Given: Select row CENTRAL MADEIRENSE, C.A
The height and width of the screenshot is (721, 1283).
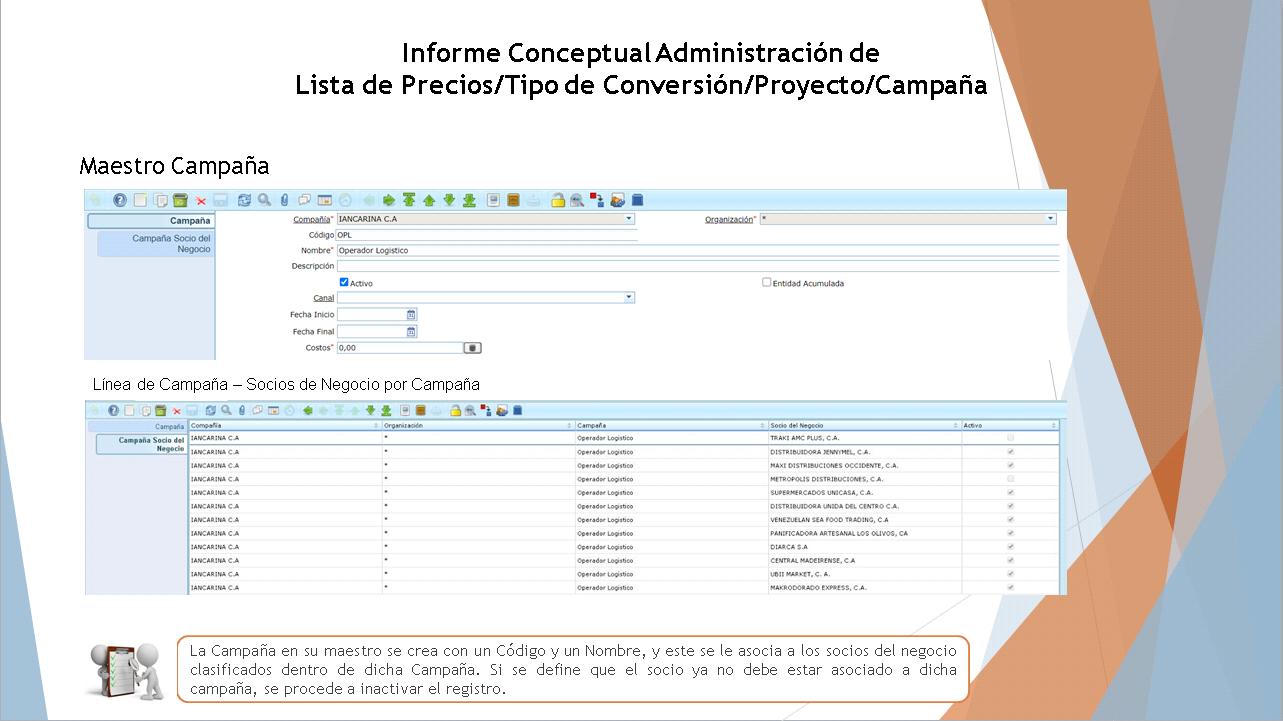Looking at the screenshot, I should click(623, 560).
